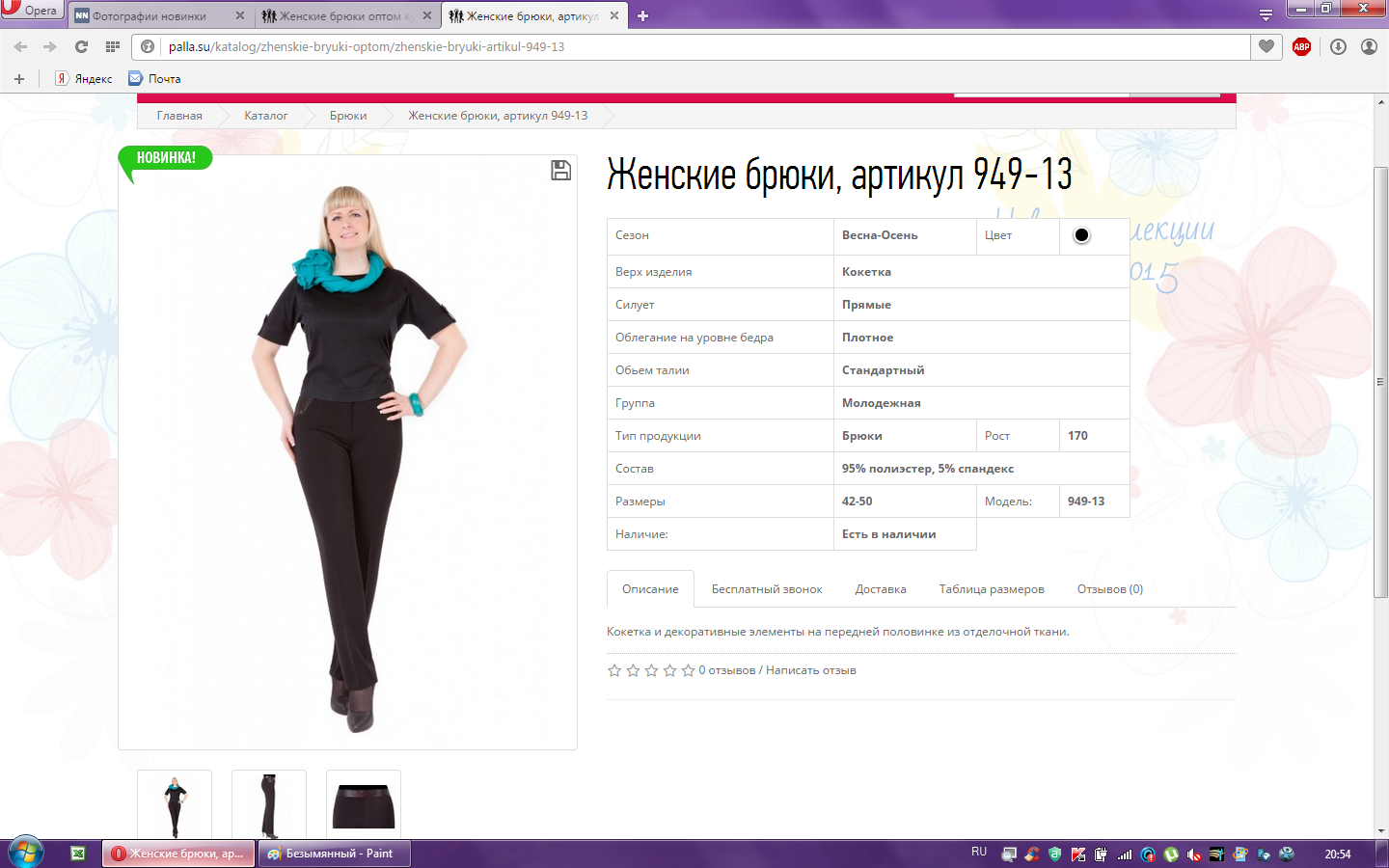Open the green shield tray icon
The width and height of the screenshot is (1389, 868).
(x=1055, y=854)
